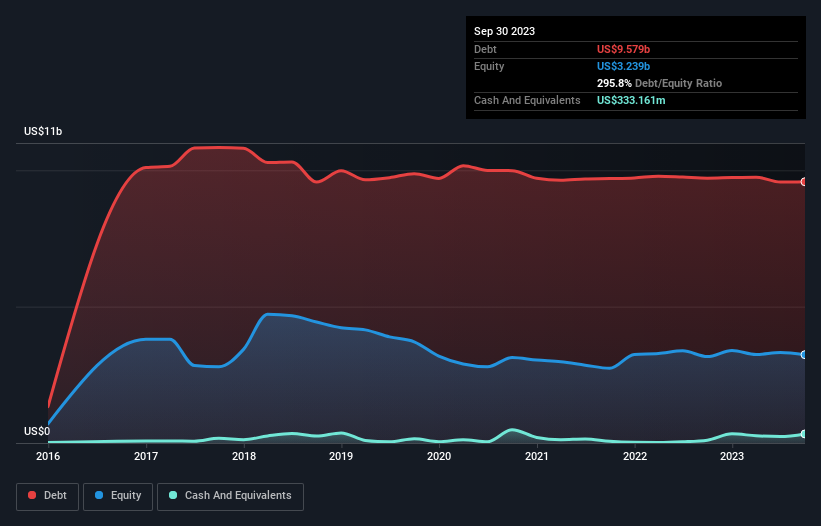Click the US$333.161m cash value
Screen dimensions: 821x526
[631, 100]
